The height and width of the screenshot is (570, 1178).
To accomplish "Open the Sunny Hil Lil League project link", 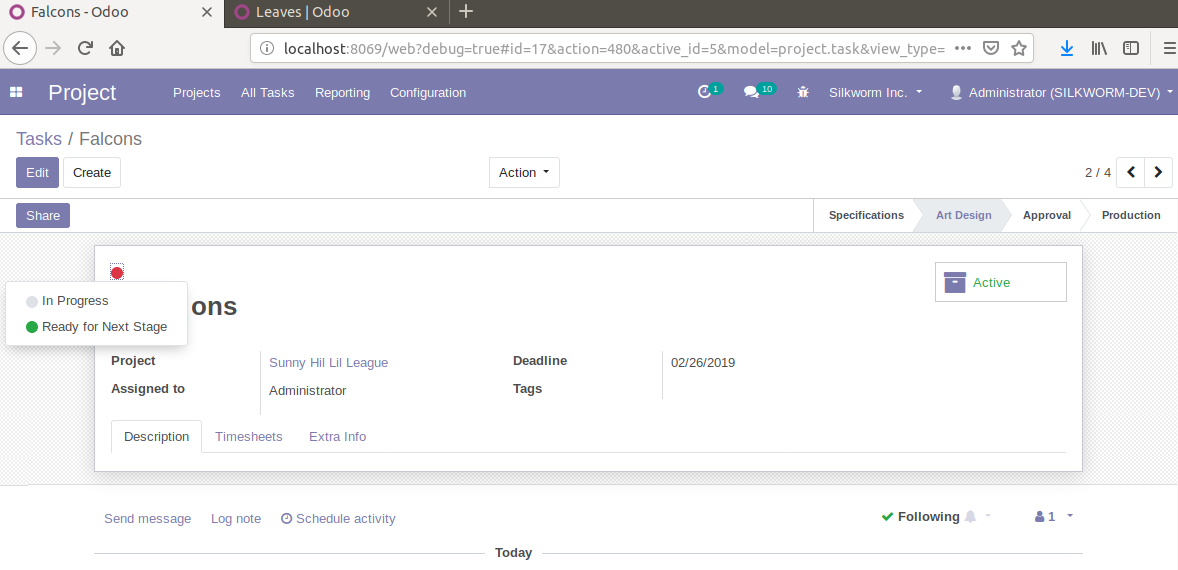I will pos(328,363).
